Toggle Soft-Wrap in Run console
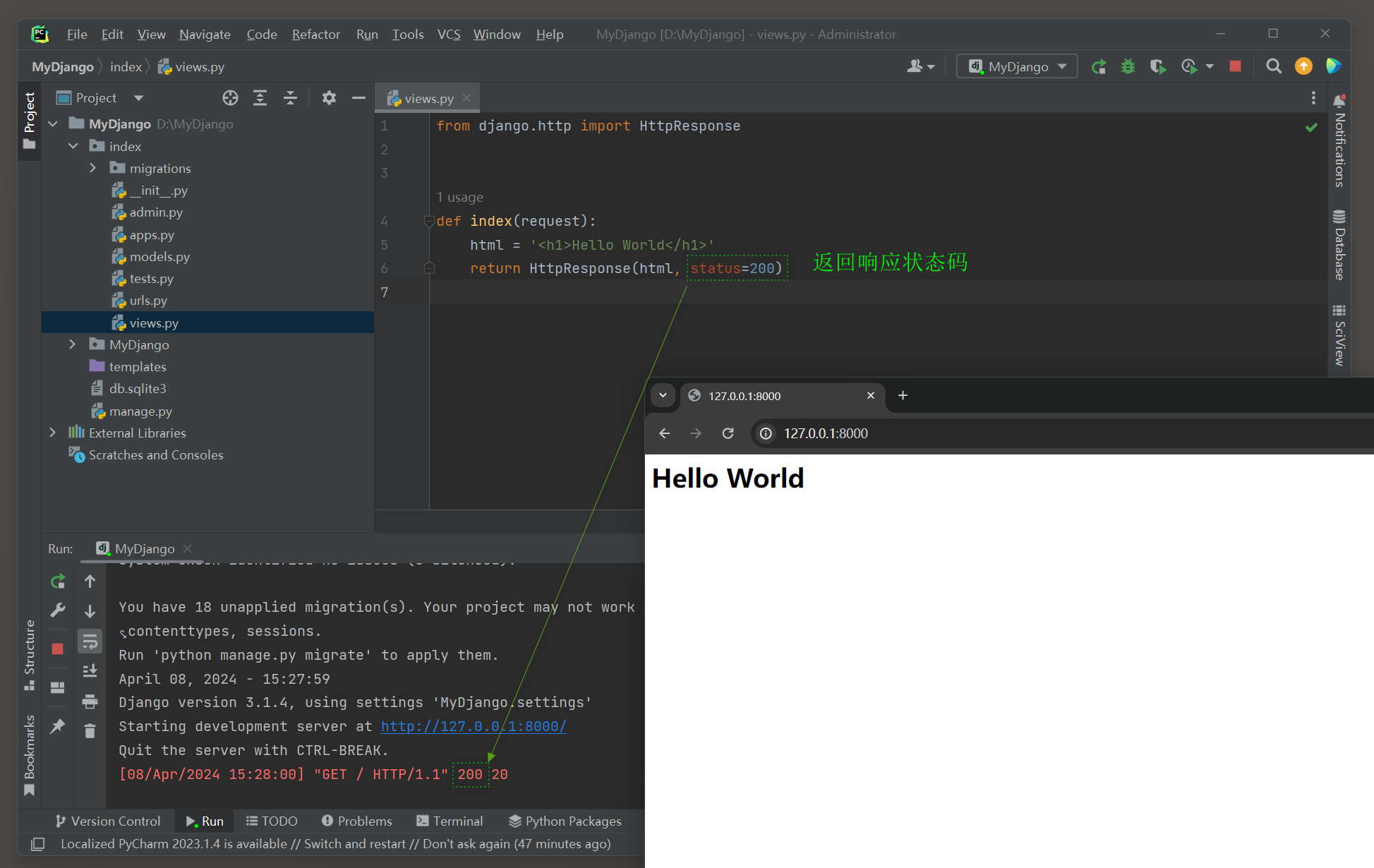The width and height of the screenshot is (1374, 868). [90, 641]
